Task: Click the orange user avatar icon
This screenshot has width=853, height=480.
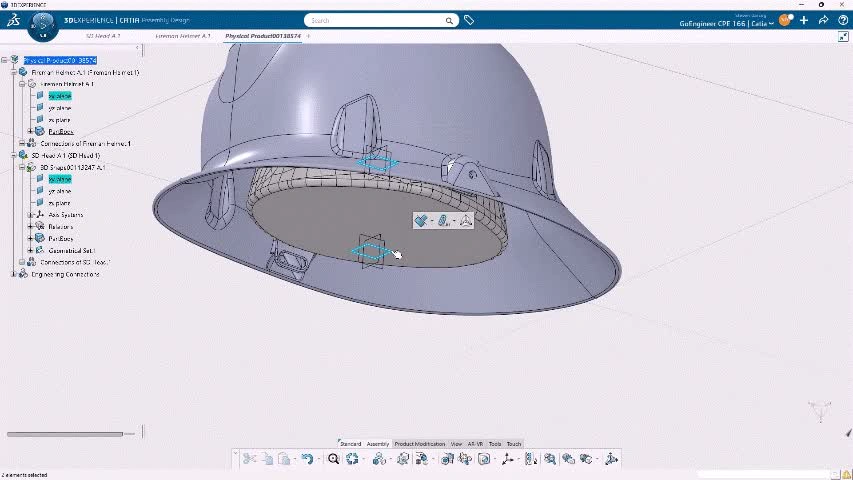Action: click(x=785, y=20)
